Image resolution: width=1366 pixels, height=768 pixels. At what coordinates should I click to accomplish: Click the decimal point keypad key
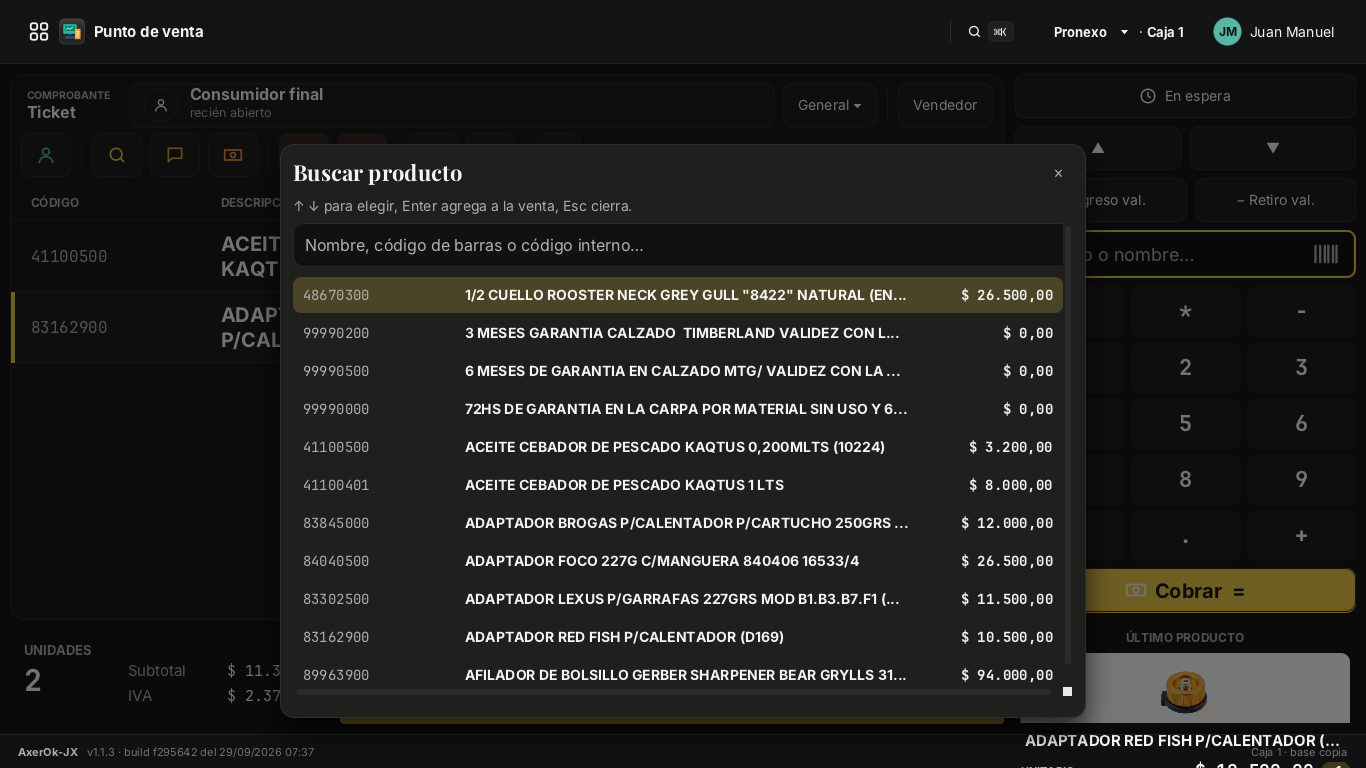(x=1185, y=536)
